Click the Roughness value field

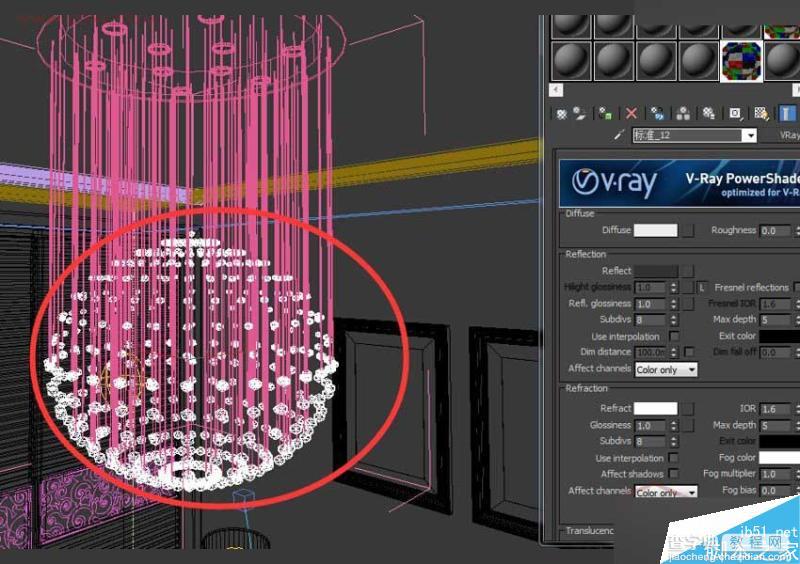774,231
